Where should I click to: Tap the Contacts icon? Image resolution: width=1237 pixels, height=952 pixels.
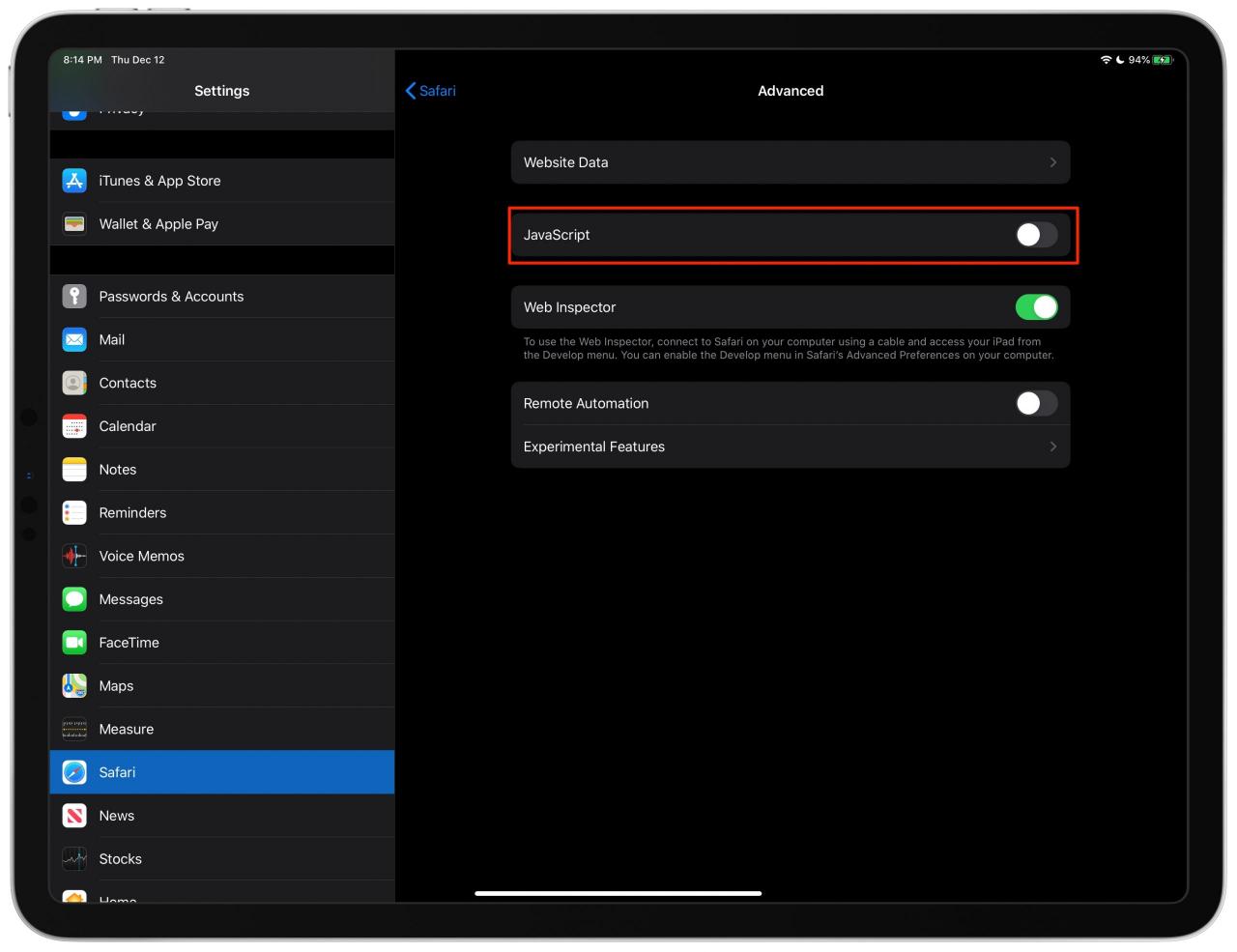coord(74,383)
